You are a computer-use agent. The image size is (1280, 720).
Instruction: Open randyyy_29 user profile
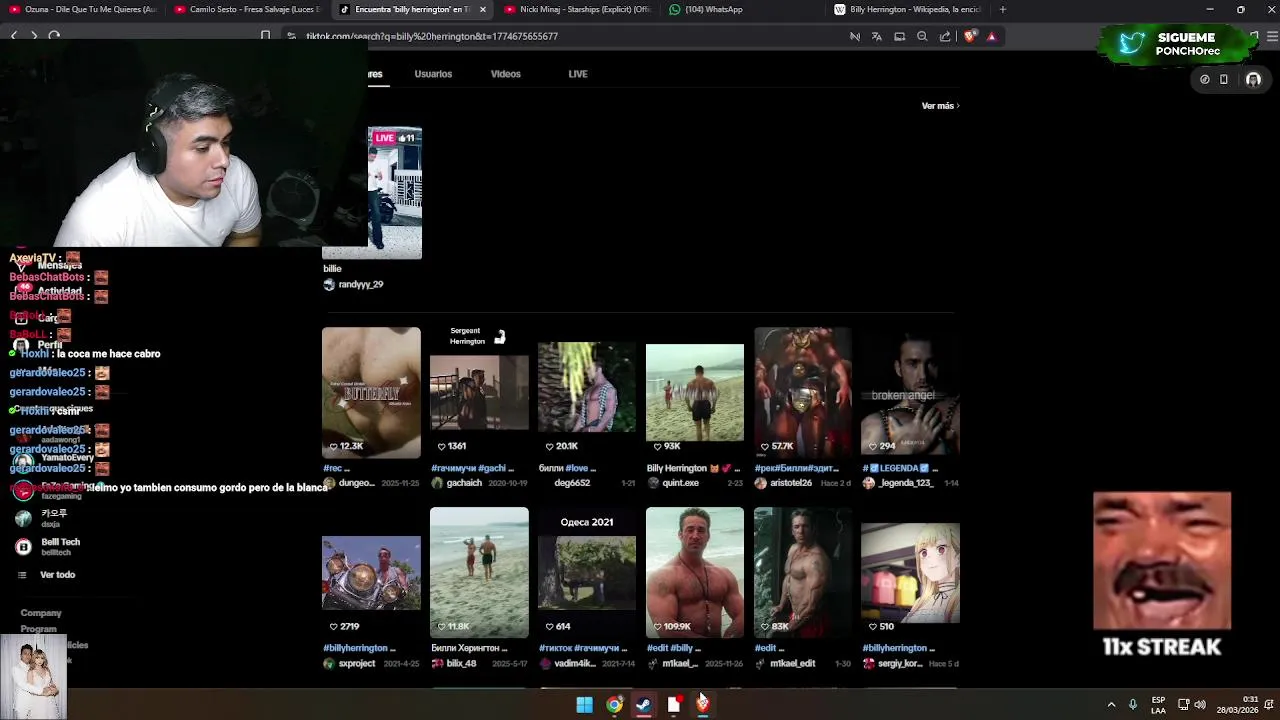[360, 285]
